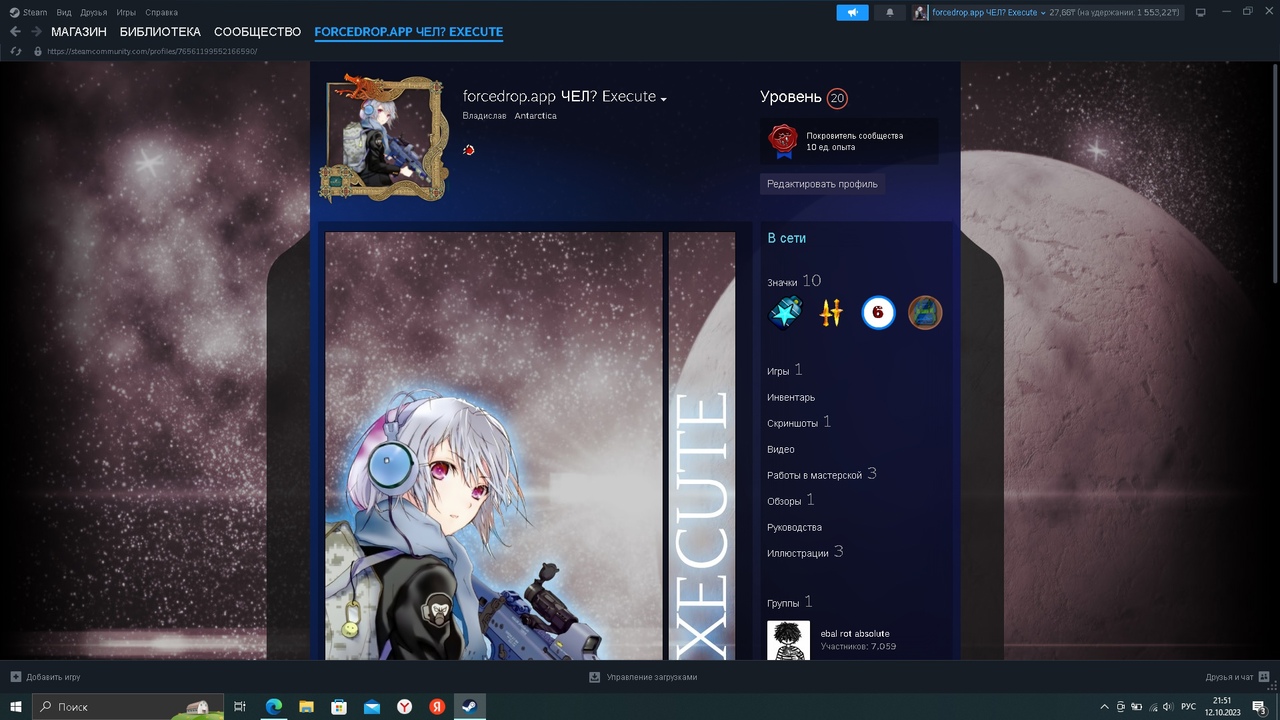Open the Инвентарь link
Image resolution: width=1280 pixels, height=720 pixels.
[x=791, y=397]
